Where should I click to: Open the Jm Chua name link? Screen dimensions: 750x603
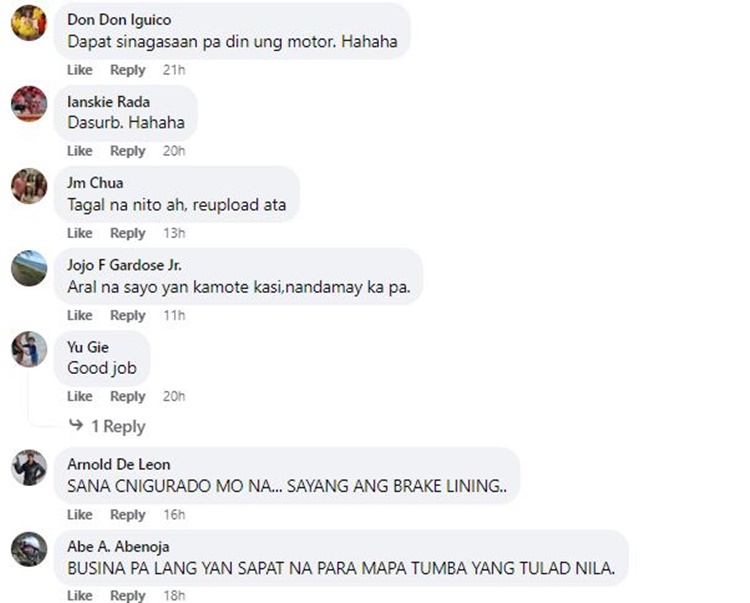coord(95,183)
